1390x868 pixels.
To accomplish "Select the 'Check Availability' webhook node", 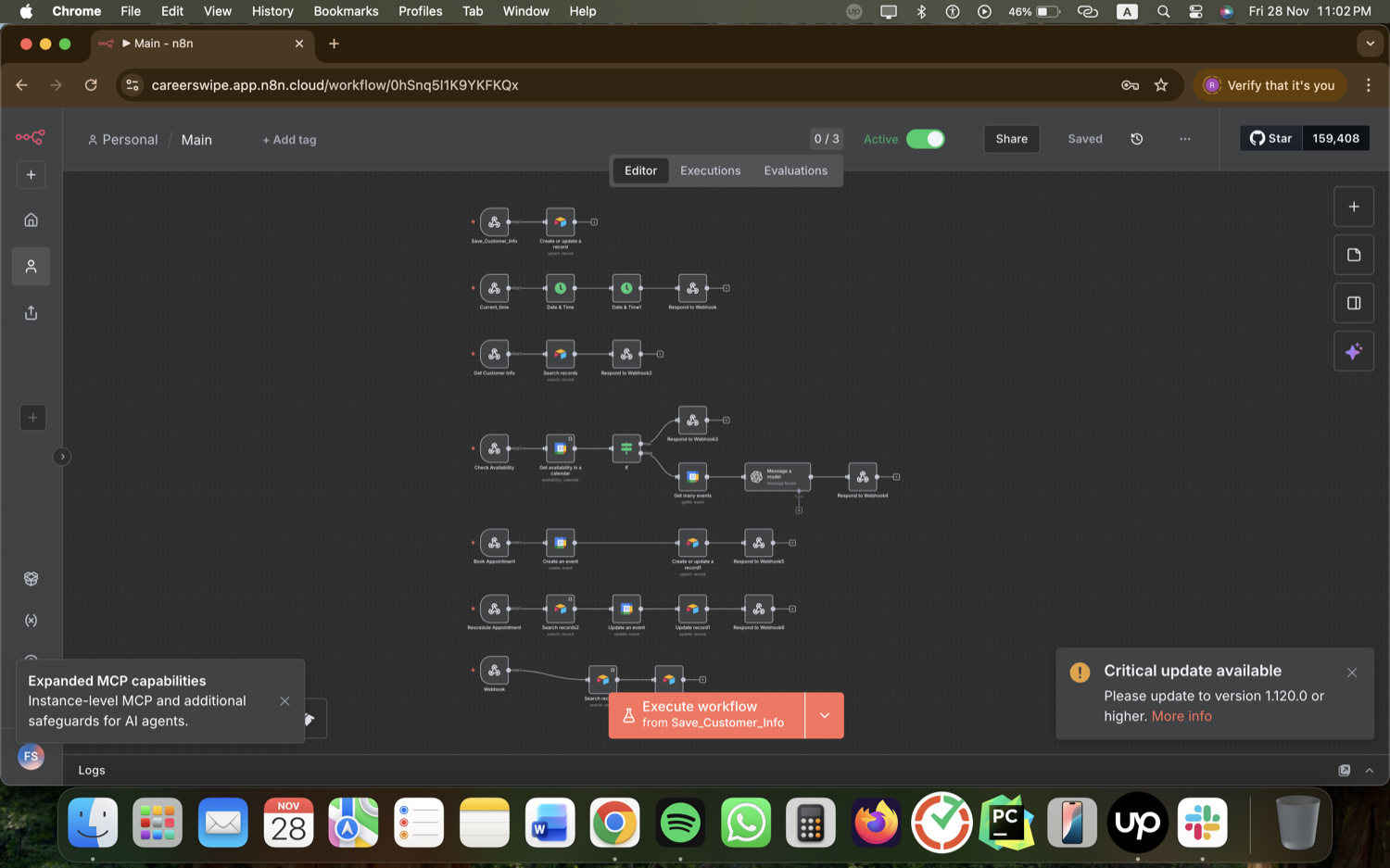I will tap(494, 448).
